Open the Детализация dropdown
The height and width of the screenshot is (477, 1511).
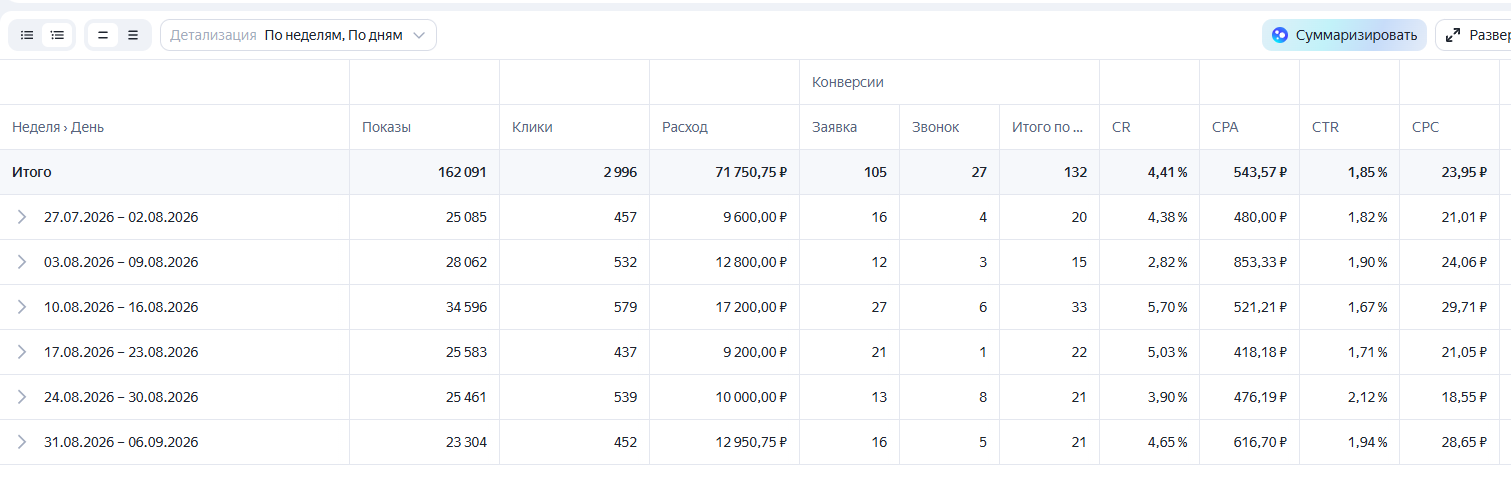(298, 35)
